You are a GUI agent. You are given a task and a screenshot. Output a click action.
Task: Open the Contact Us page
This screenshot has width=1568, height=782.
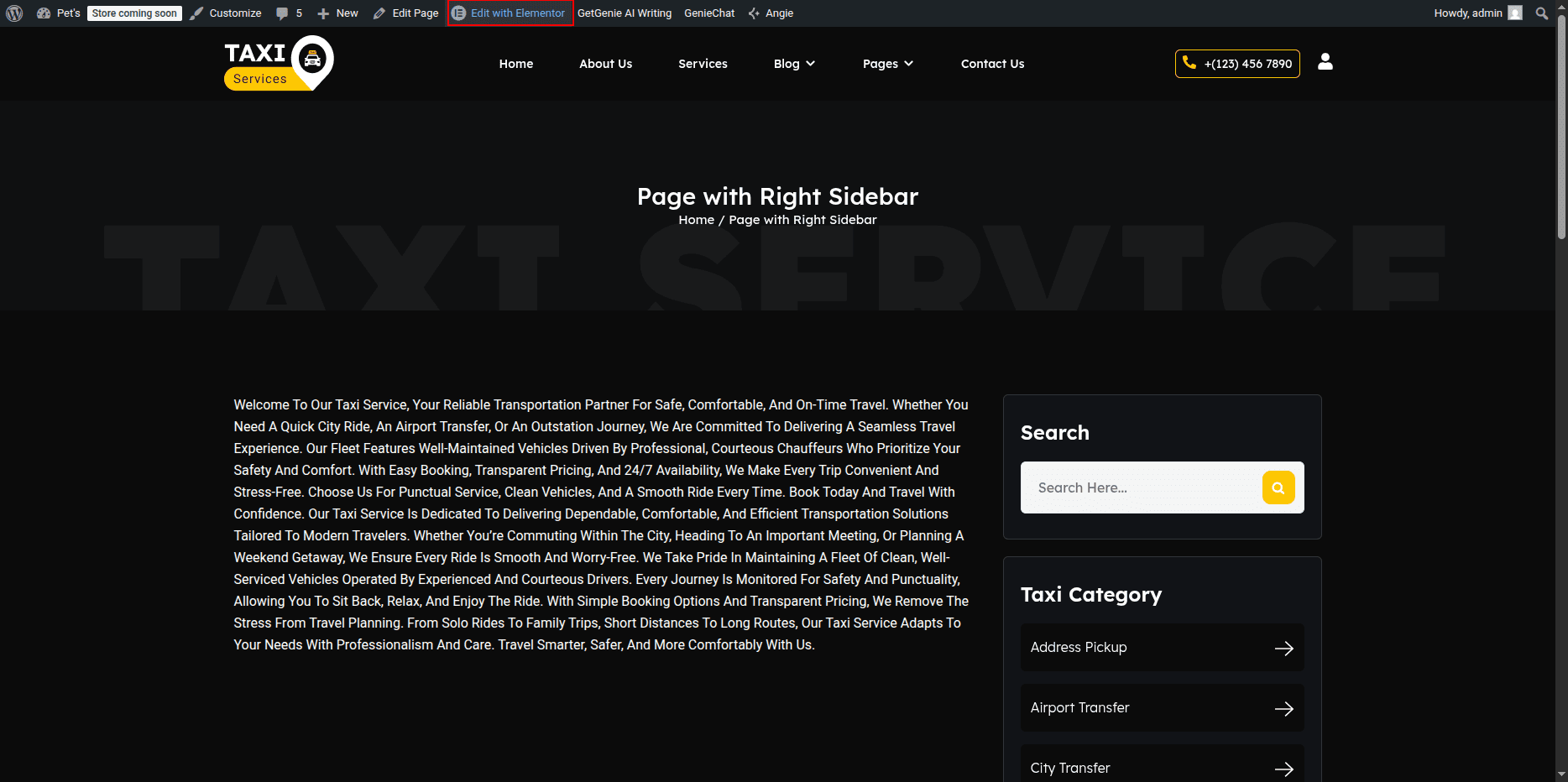(992, 64)
